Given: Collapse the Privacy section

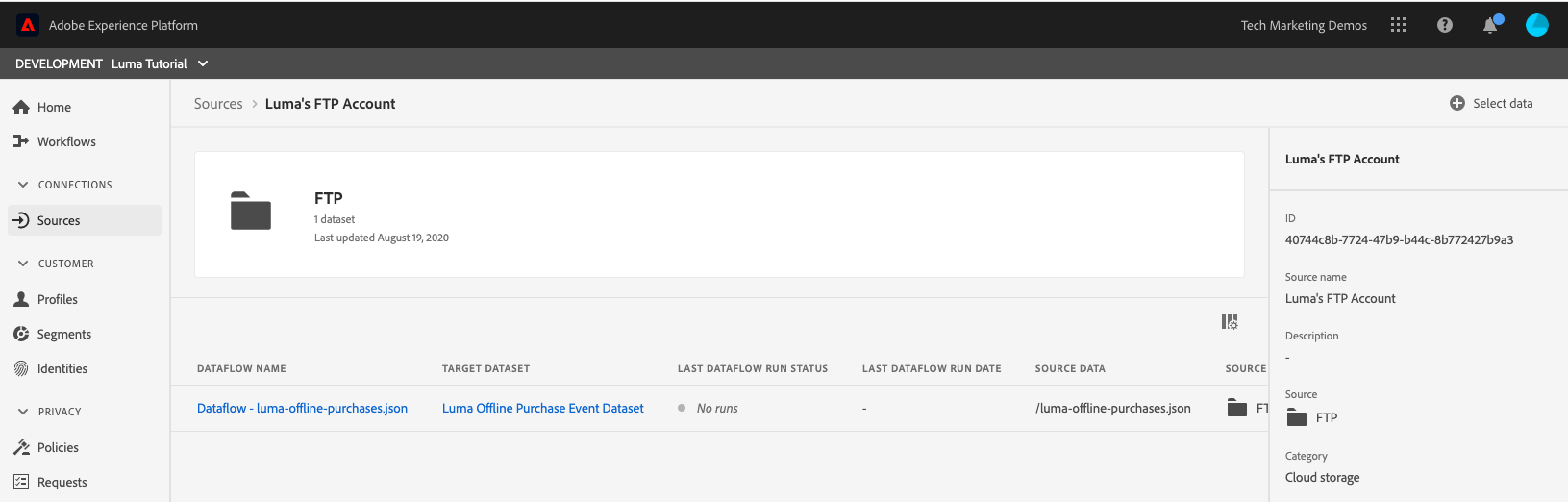Looking at the screenshot, I should click(x=23, y=412).
